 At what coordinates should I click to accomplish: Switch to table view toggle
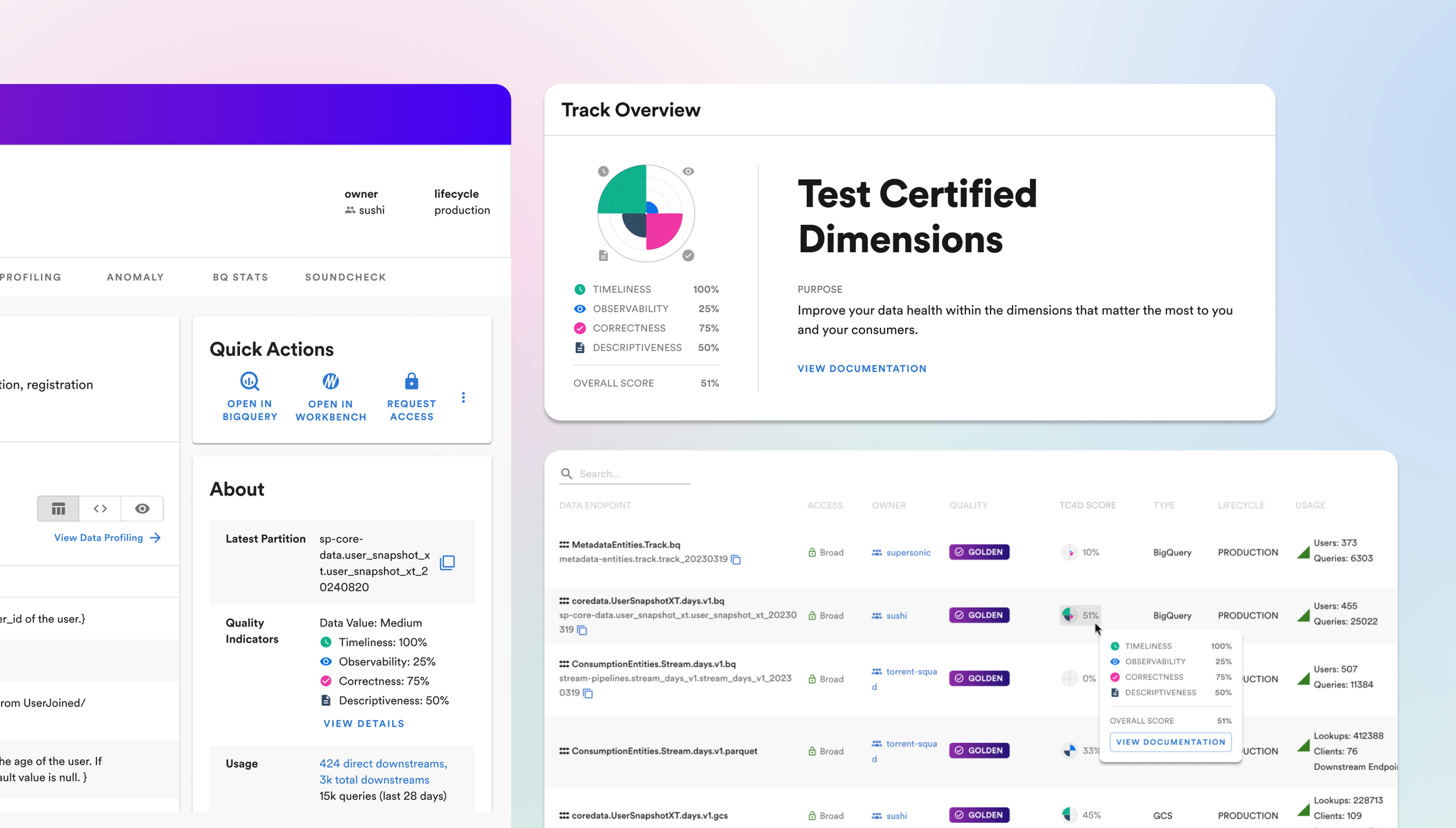pyautogui.click(x=58, y=509)
